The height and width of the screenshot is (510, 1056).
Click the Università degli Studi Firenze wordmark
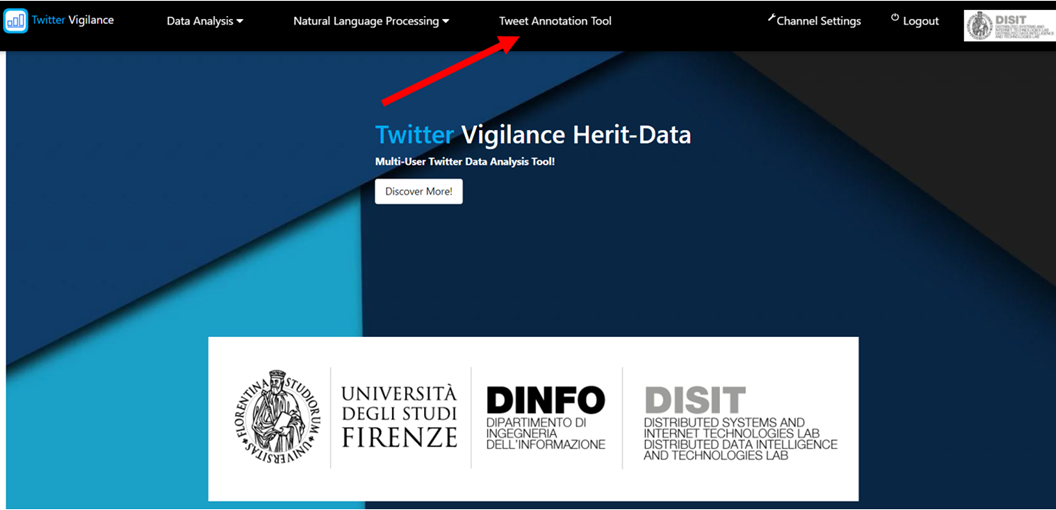[399, 415]
